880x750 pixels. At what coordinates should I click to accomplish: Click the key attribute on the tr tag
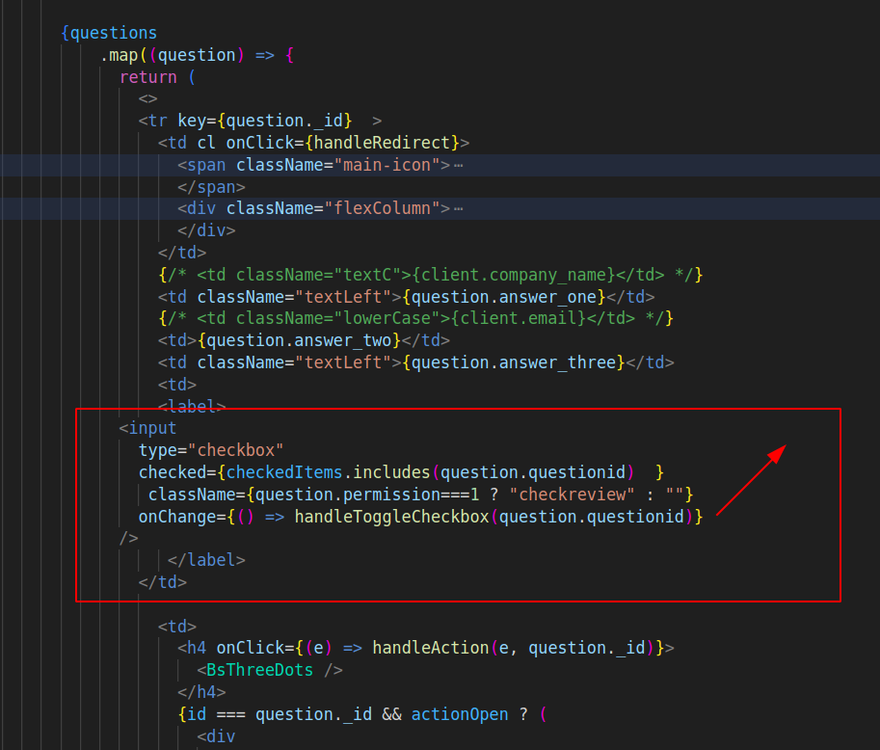192,121
